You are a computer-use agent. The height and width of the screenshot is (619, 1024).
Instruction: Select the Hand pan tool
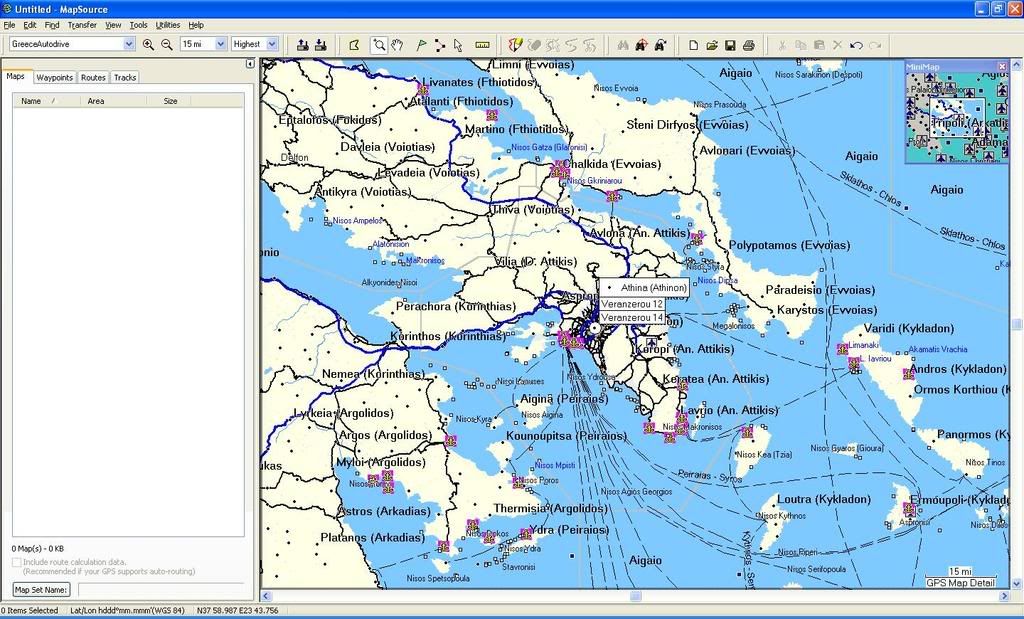397,45
